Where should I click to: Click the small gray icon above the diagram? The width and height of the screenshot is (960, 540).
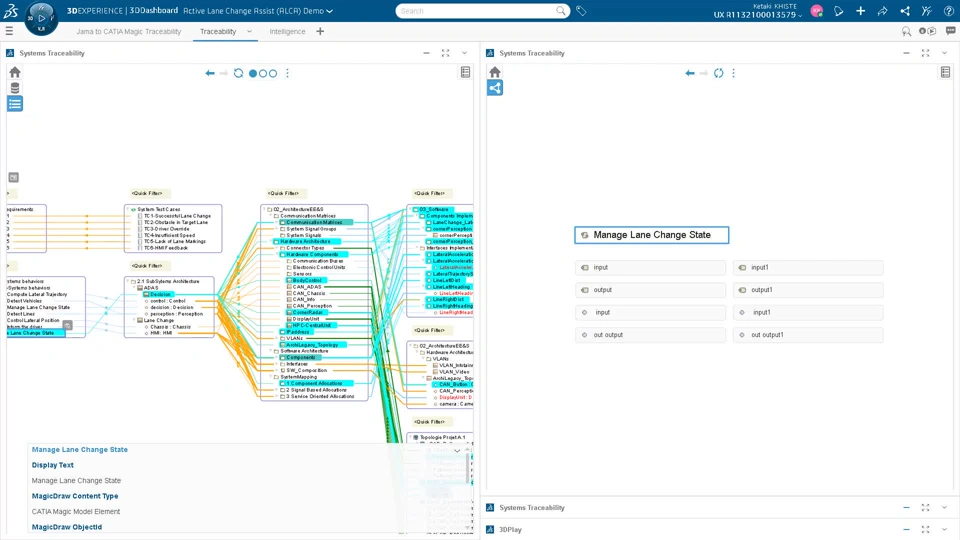(13, 178)
